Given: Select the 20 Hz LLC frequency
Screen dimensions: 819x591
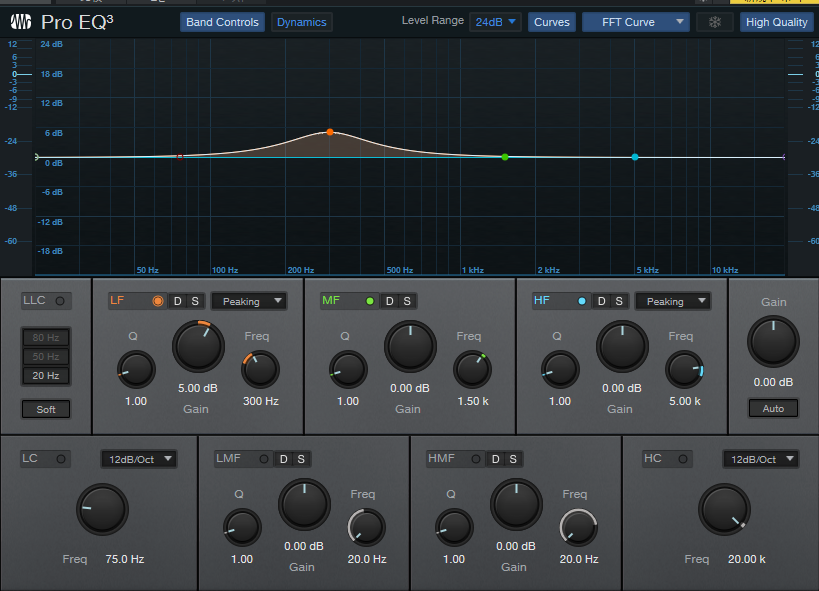Looking at the screenshot, I should click(46, 375).
